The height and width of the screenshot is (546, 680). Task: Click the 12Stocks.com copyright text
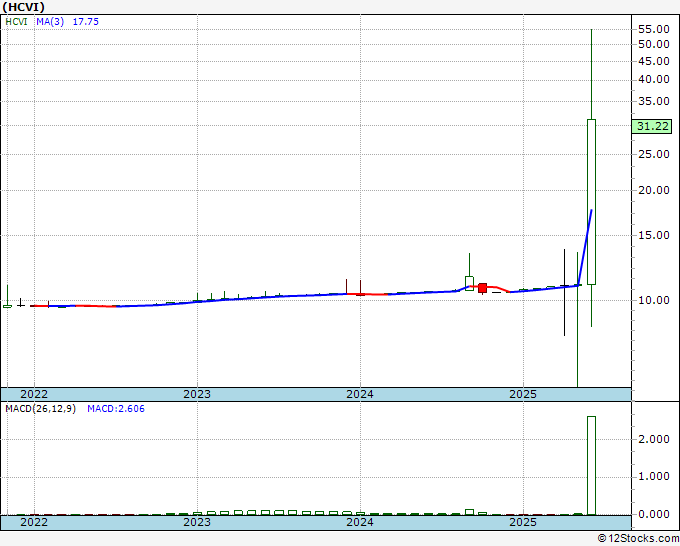[638, 539]
